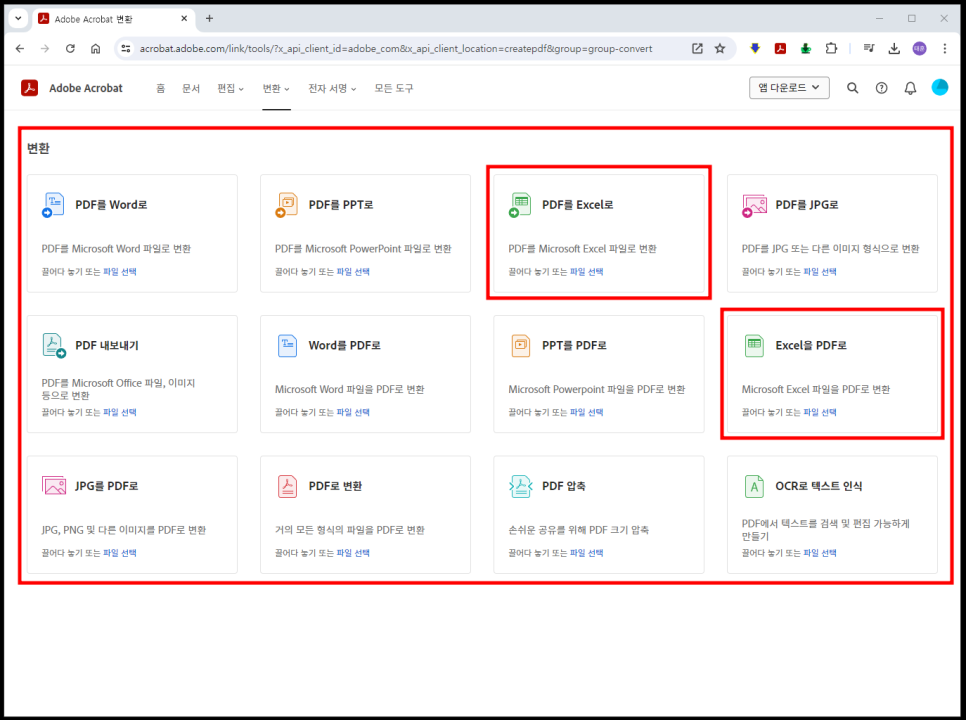This screenshot has width=966, height=720.
Task: Go back with the browser back arrow
Action: click(20, 48)
